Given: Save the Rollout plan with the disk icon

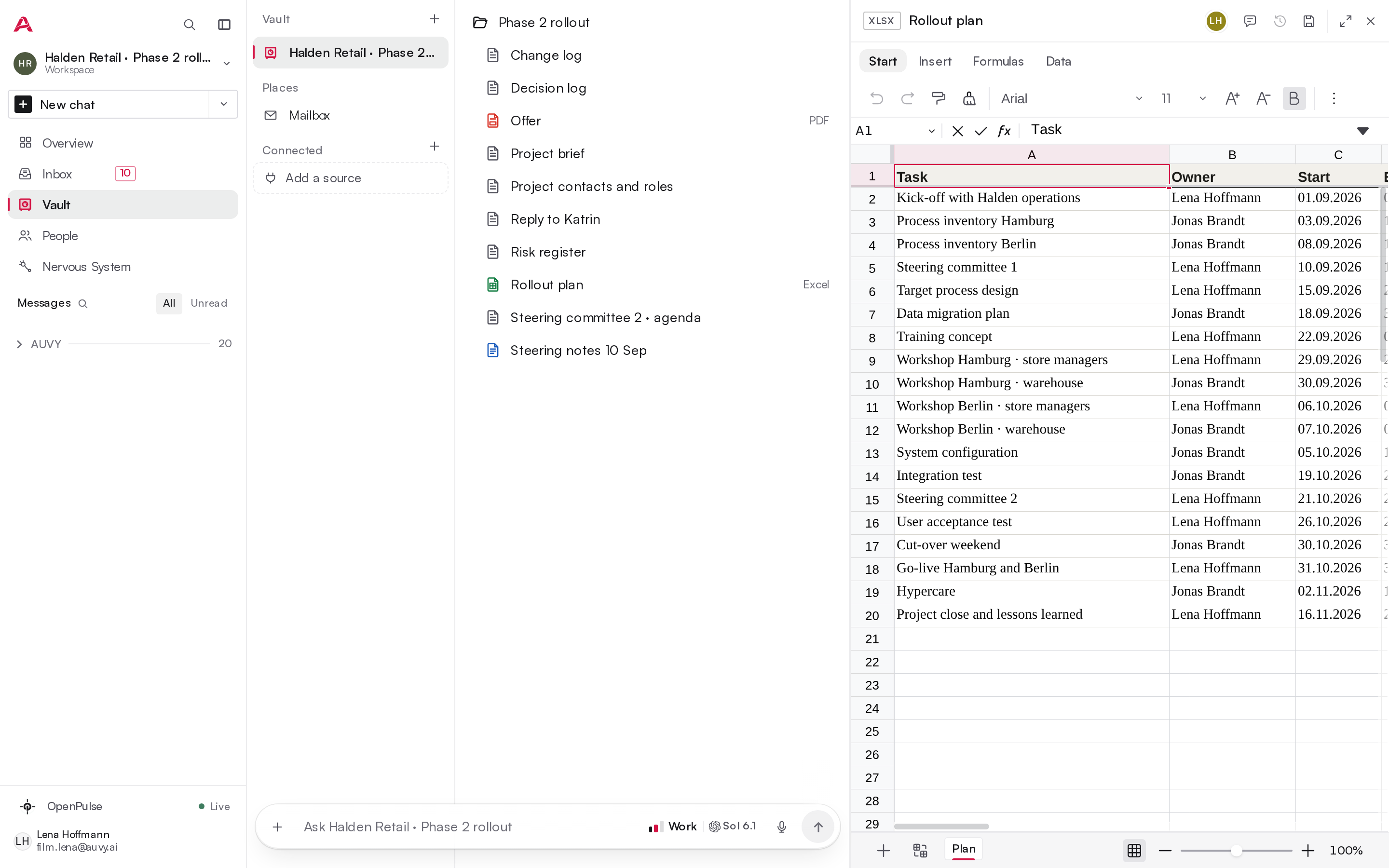Looking at the screenshot, I should pos(1308,21).
